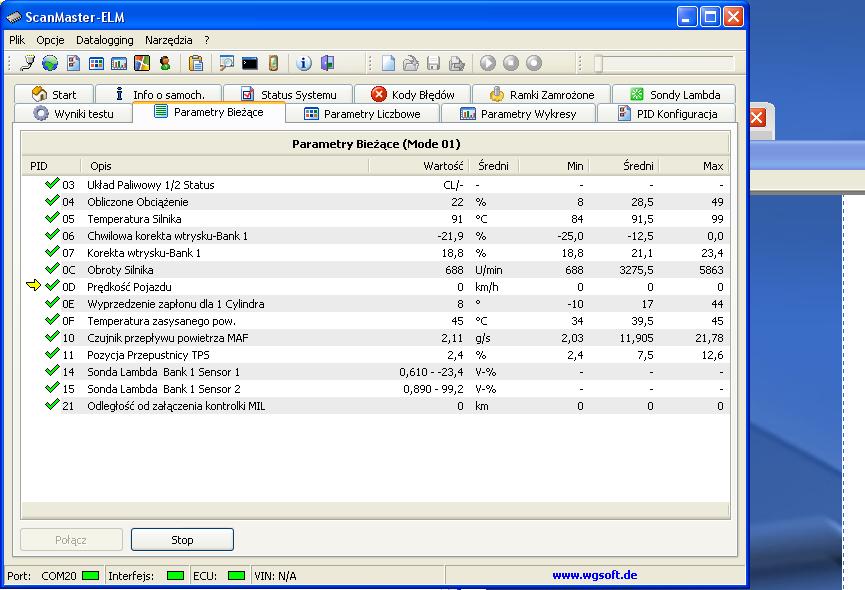Click the new blank document toolbar icon
Screen dimensions: 865x590
[388, 64]
